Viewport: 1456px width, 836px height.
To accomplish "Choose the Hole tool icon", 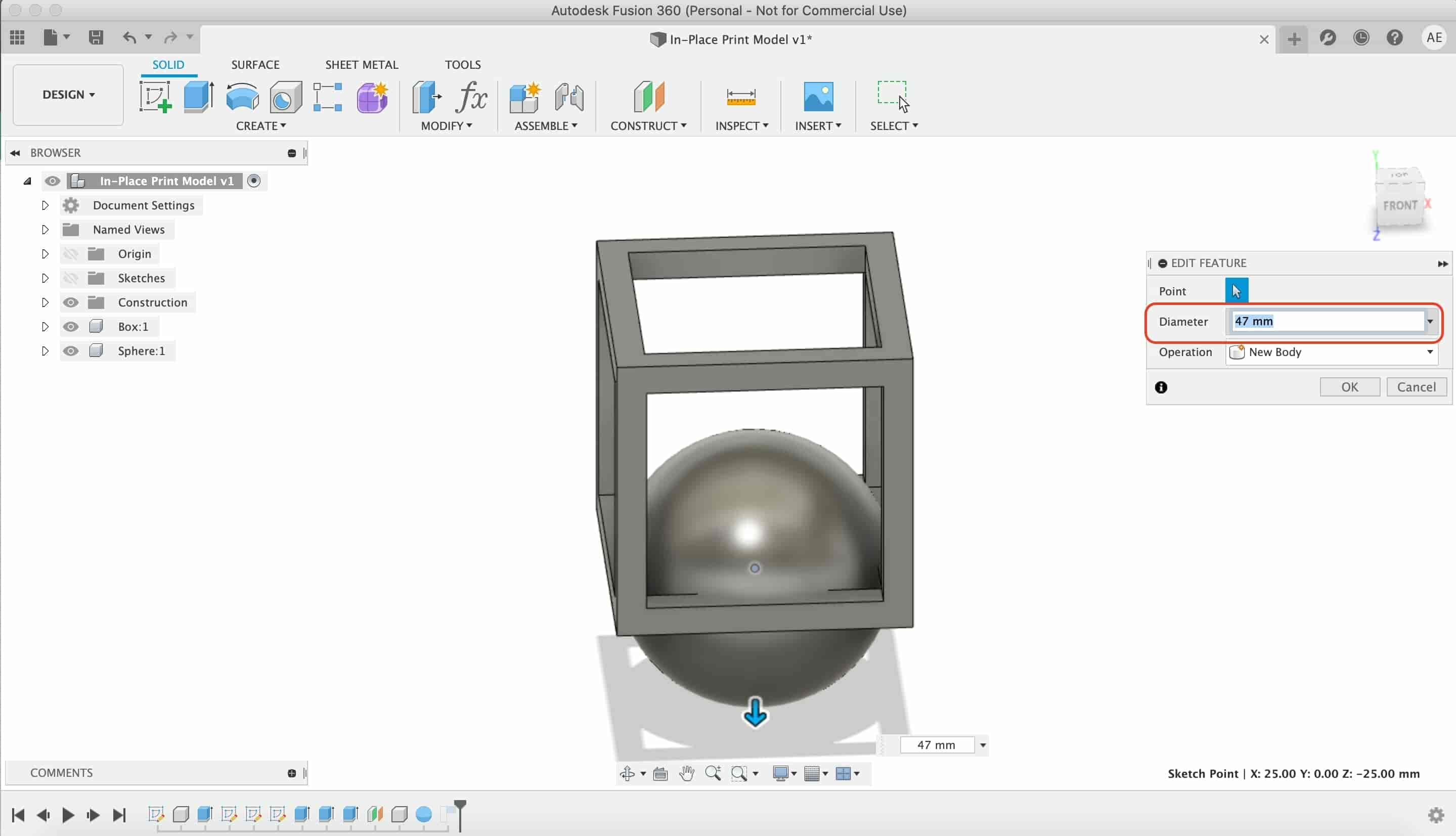I will point(285,97).
